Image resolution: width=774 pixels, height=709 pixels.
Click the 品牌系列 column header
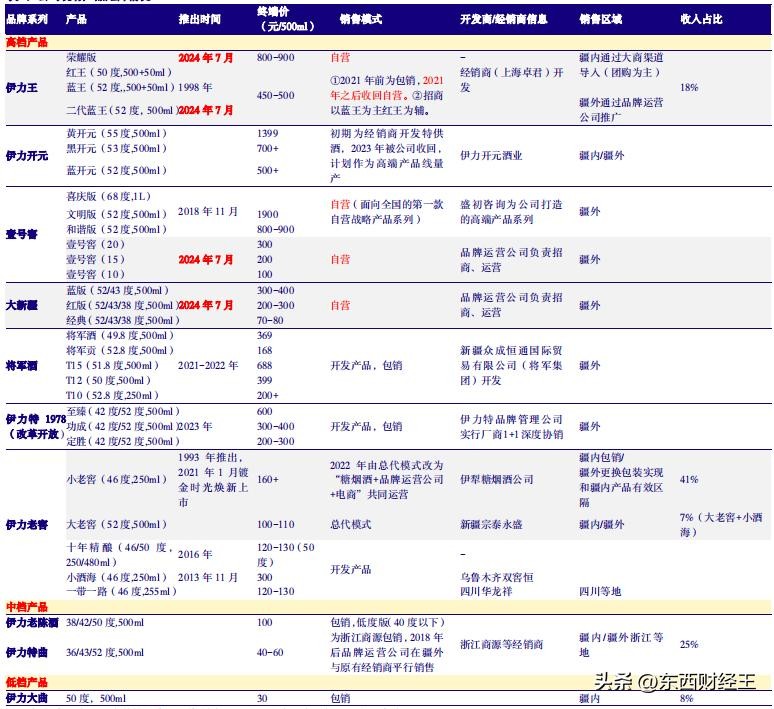(x=27, y=19)
